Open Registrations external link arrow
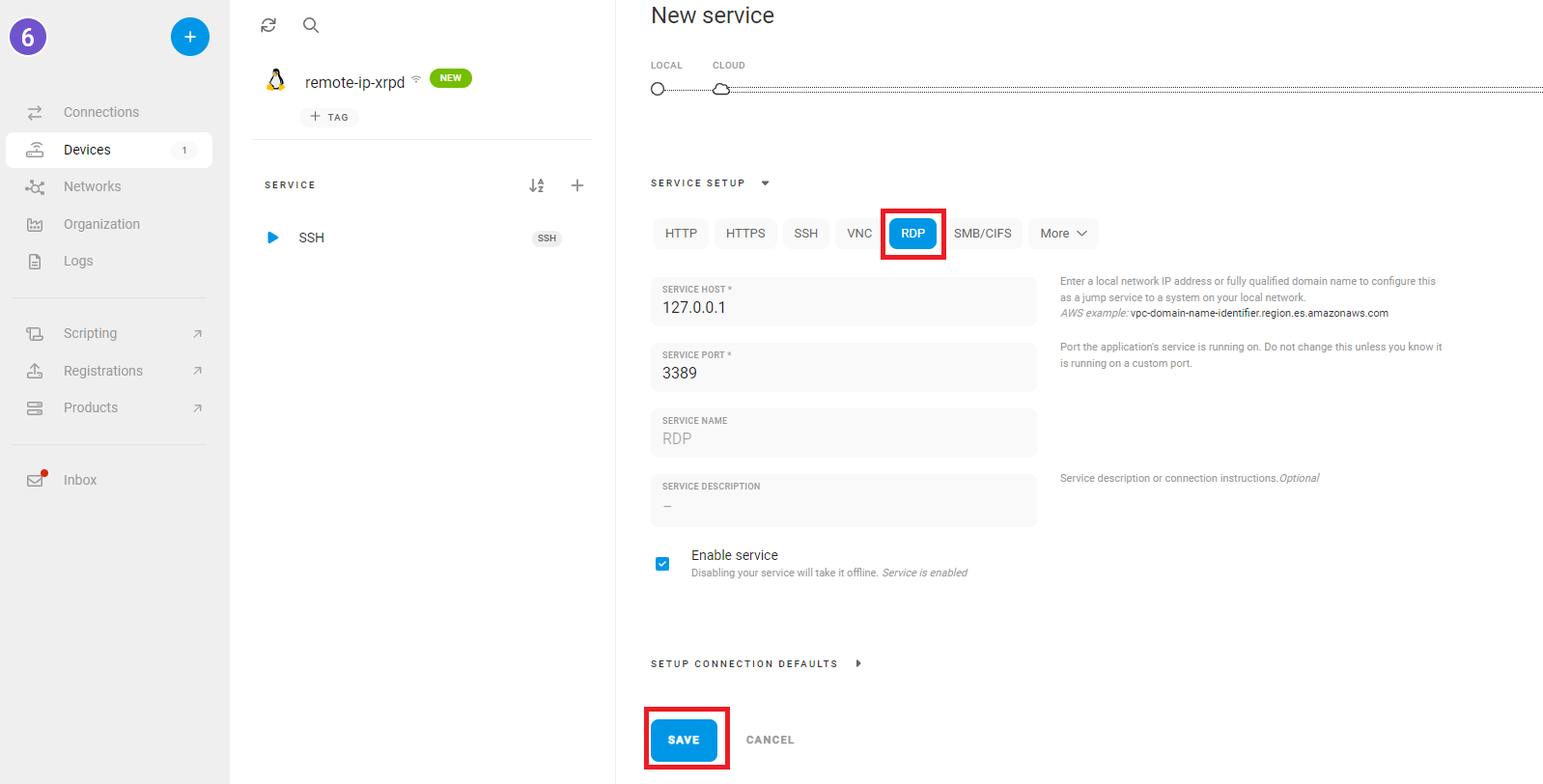This screenshot has height=784, width=1543. (197, 371)
